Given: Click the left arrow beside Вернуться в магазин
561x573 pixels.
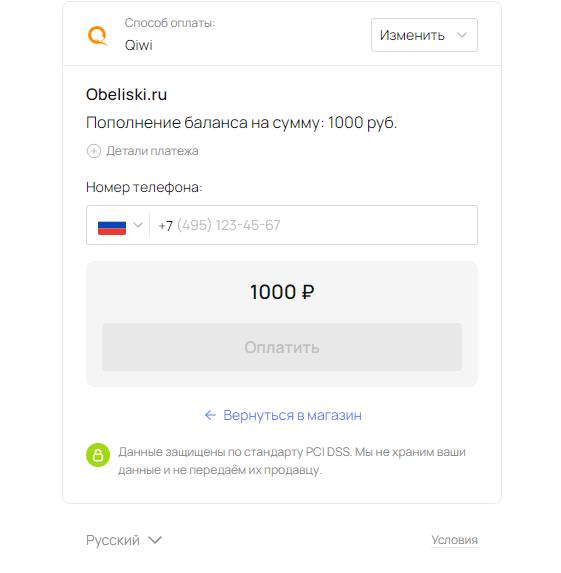Looking at the screenshot, I should click(210, 415).
